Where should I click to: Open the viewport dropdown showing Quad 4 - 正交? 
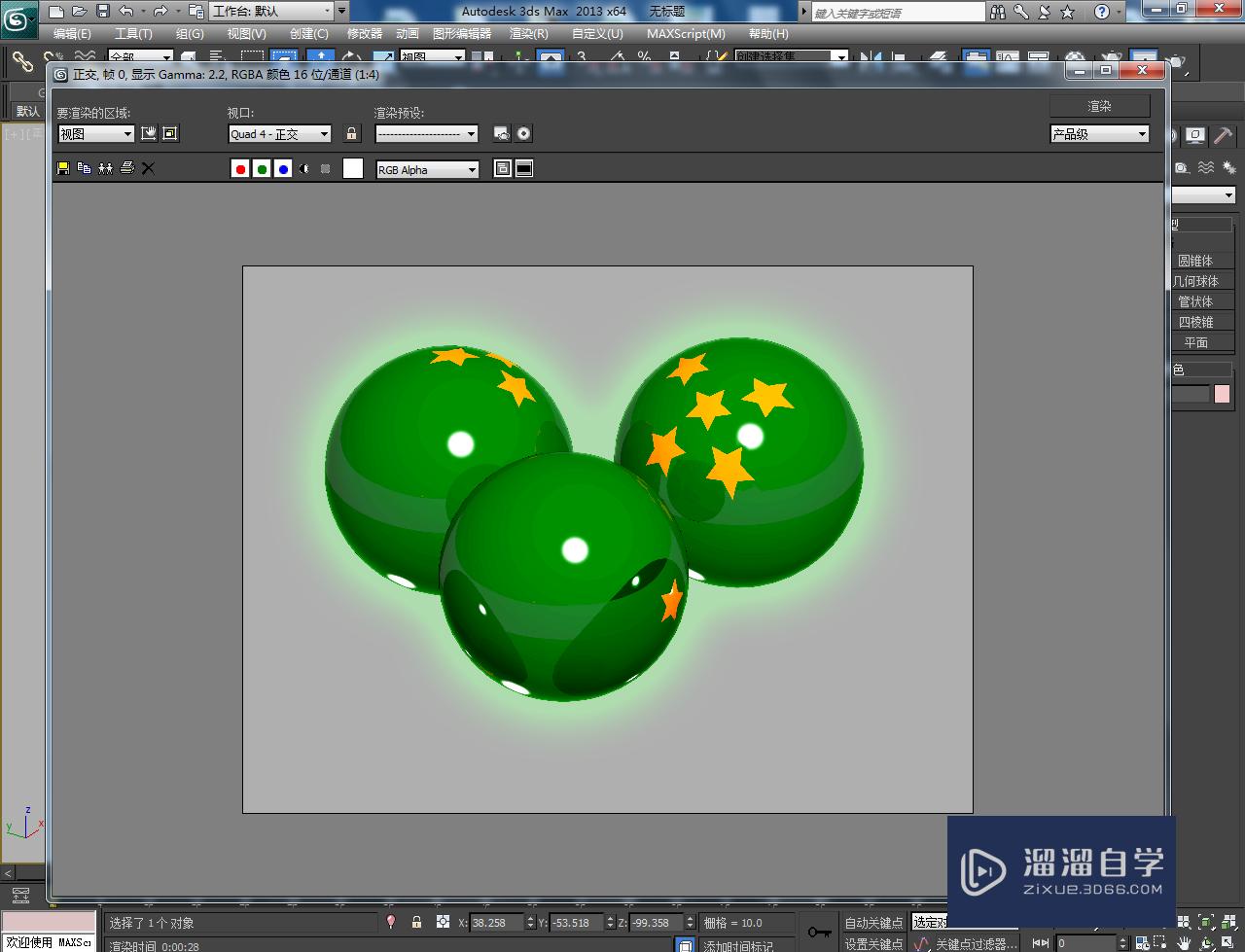(x=280, y=134)
